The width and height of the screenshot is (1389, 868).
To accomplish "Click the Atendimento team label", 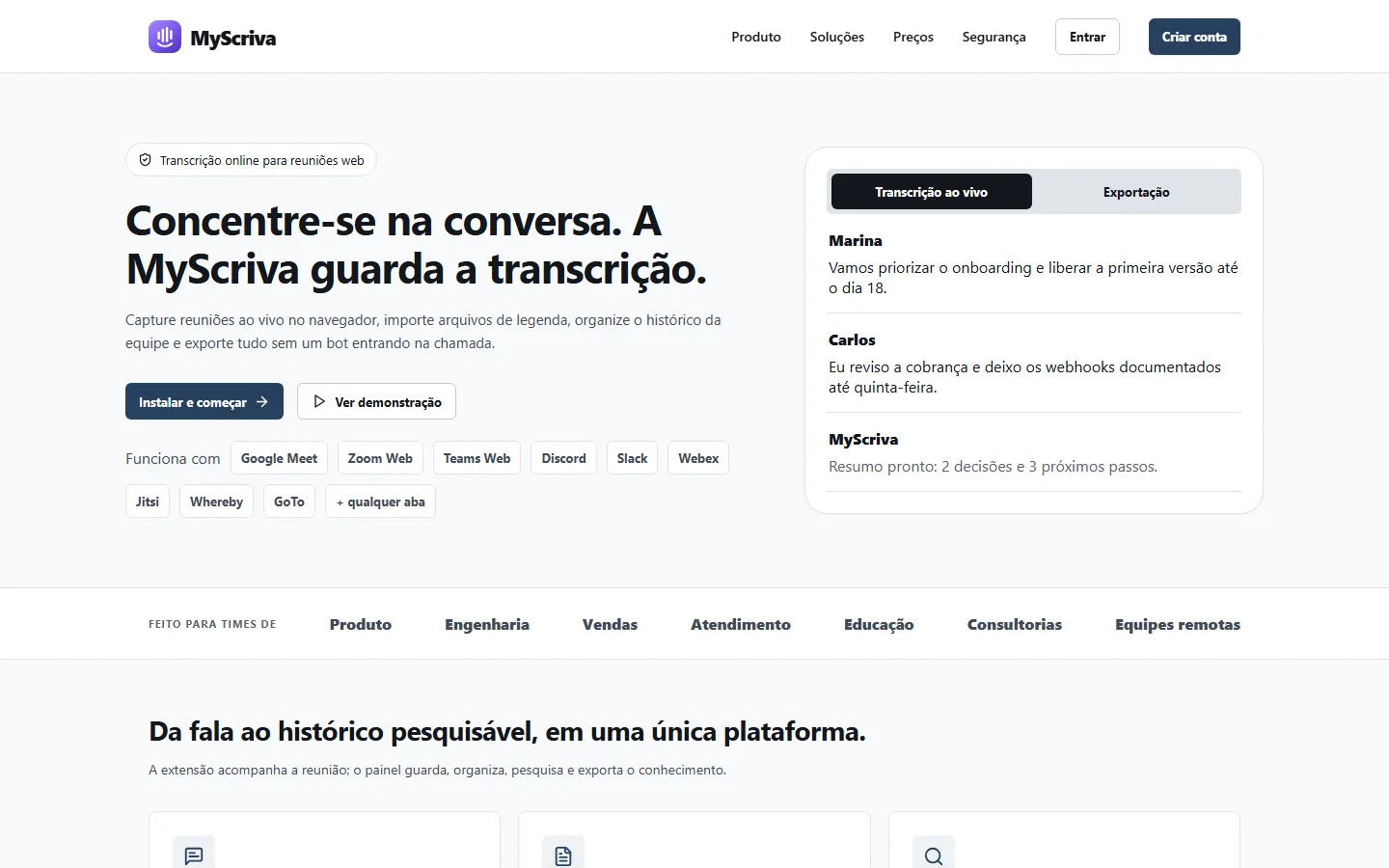I will point(741,624).
